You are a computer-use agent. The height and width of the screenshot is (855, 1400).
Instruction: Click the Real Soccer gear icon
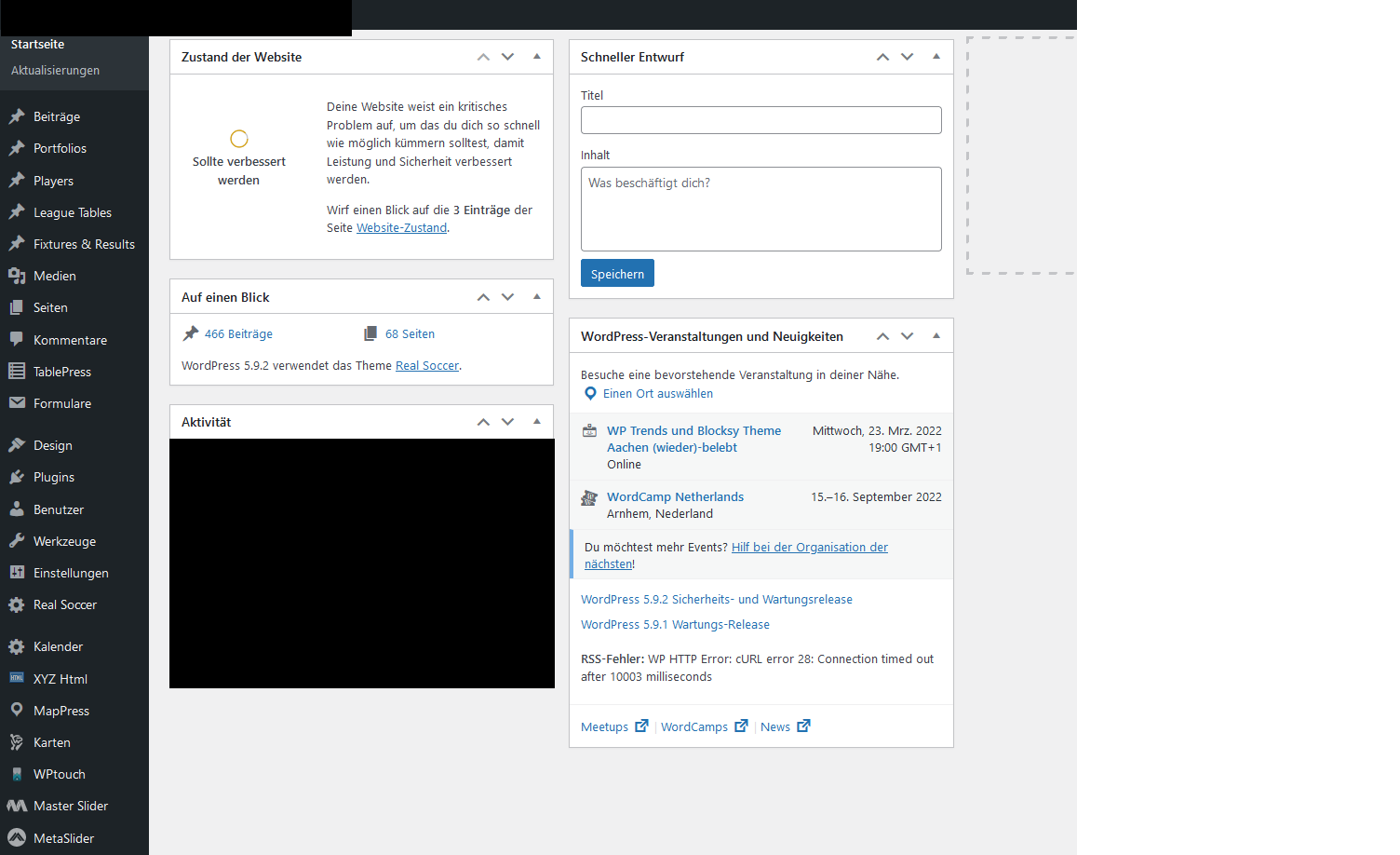(17, 604)
